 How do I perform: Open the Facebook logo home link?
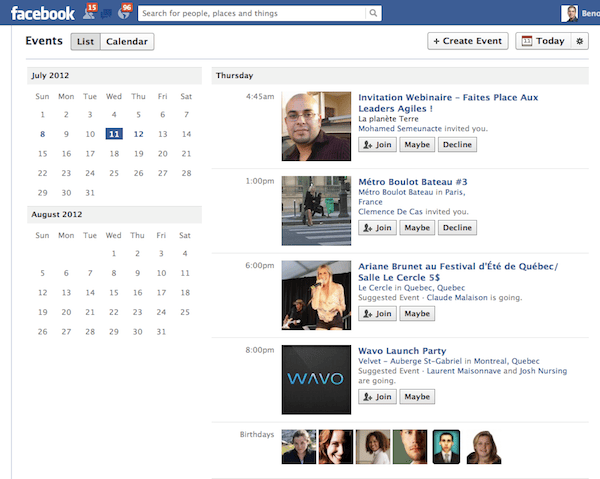[42, 13]
